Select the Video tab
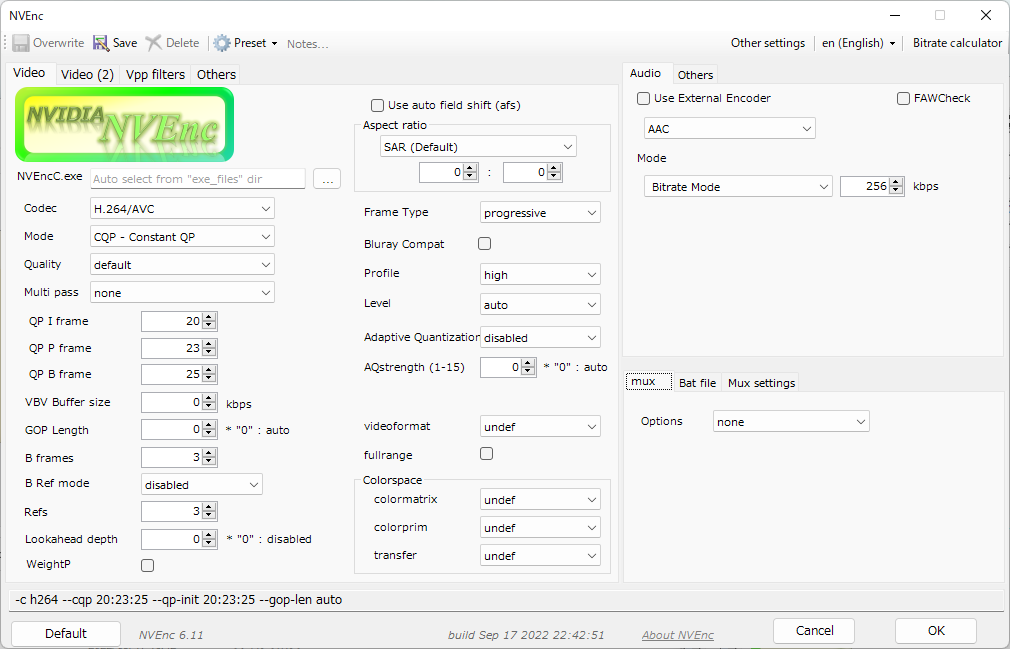Screen dimensions: 1010x649 click(29, 73)
